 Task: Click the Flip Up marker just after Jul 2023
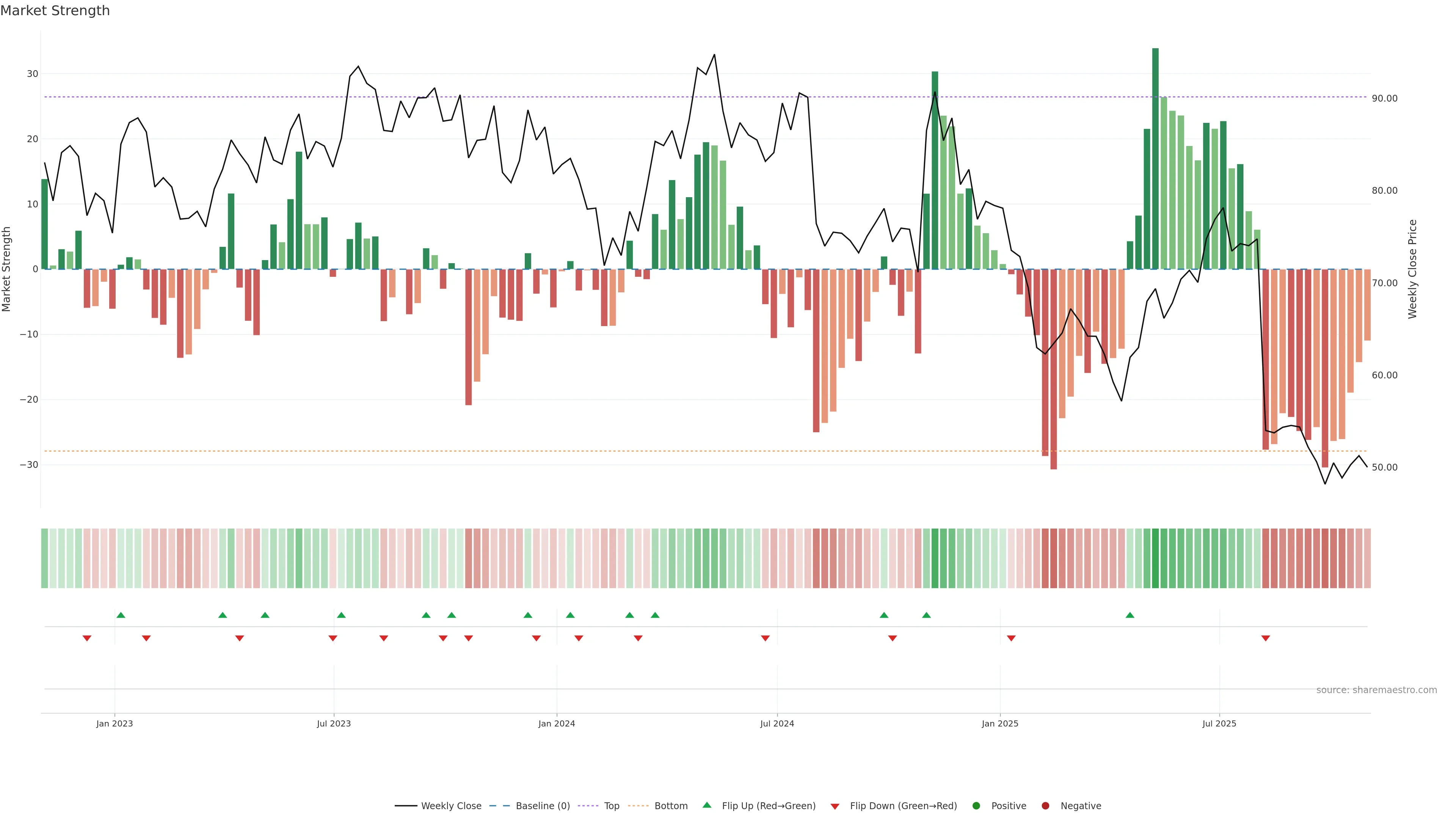pos(341,615)
